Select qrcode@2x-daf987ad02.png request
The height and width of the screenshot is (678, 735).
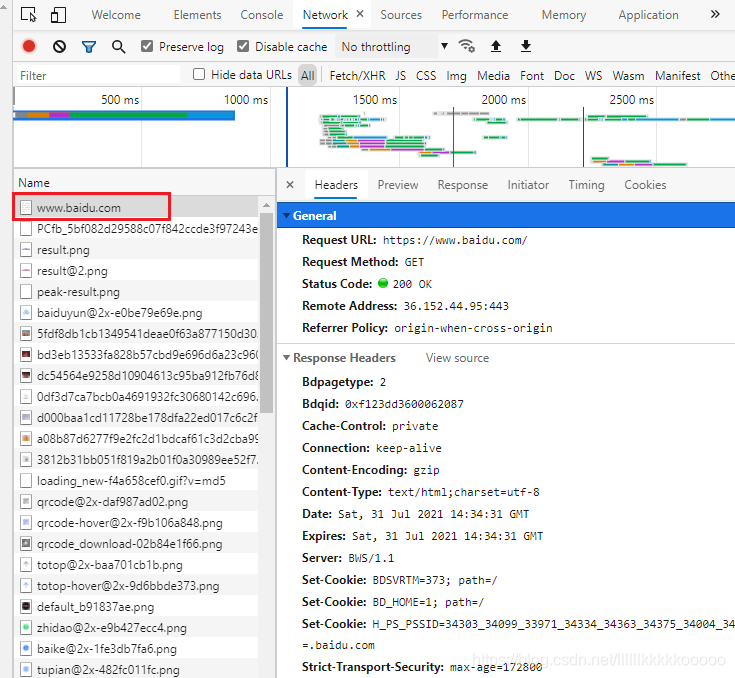(137, 502)
